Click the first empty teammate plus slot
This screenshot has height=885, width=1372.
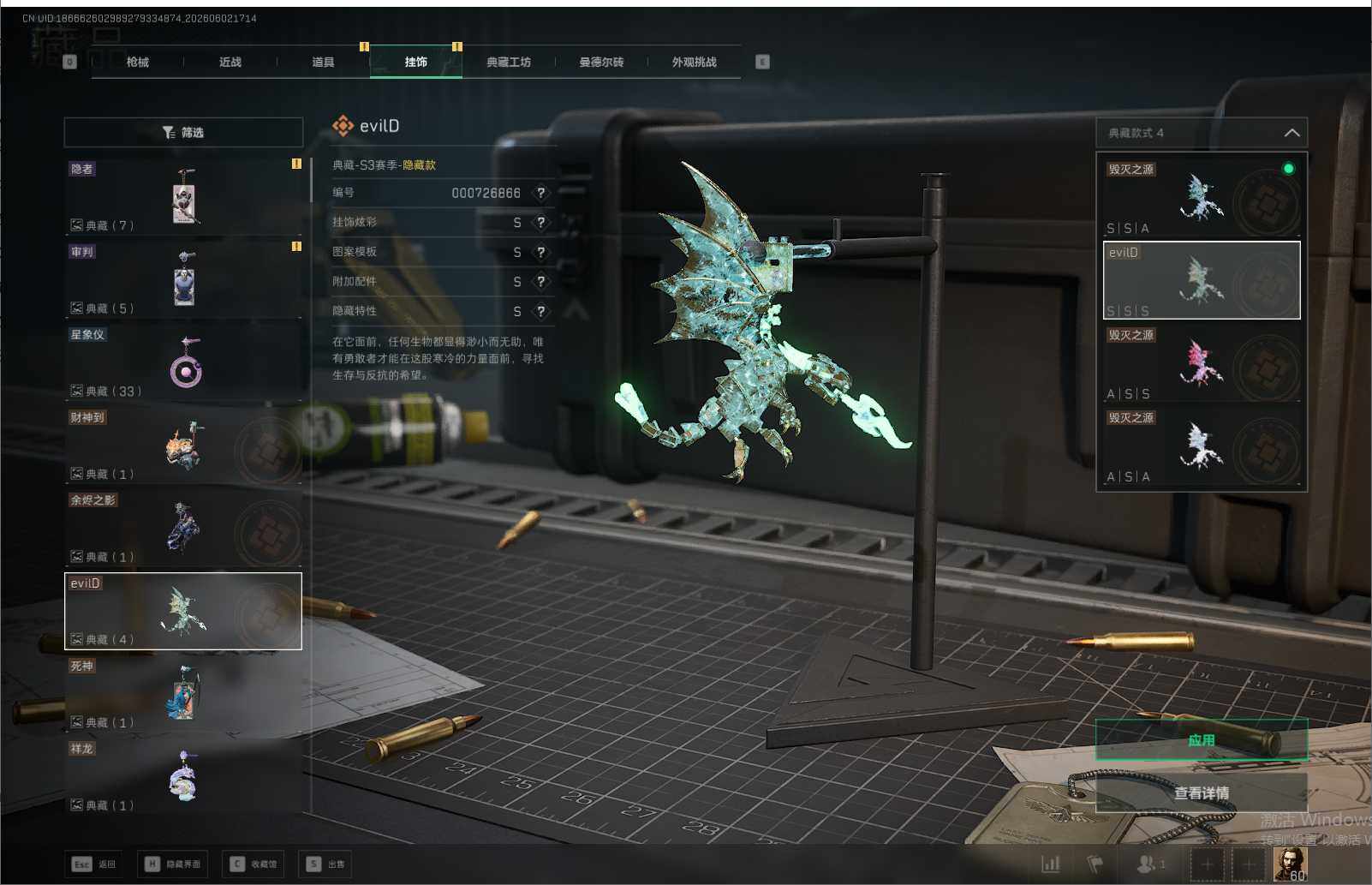[x=1208, y=864]
